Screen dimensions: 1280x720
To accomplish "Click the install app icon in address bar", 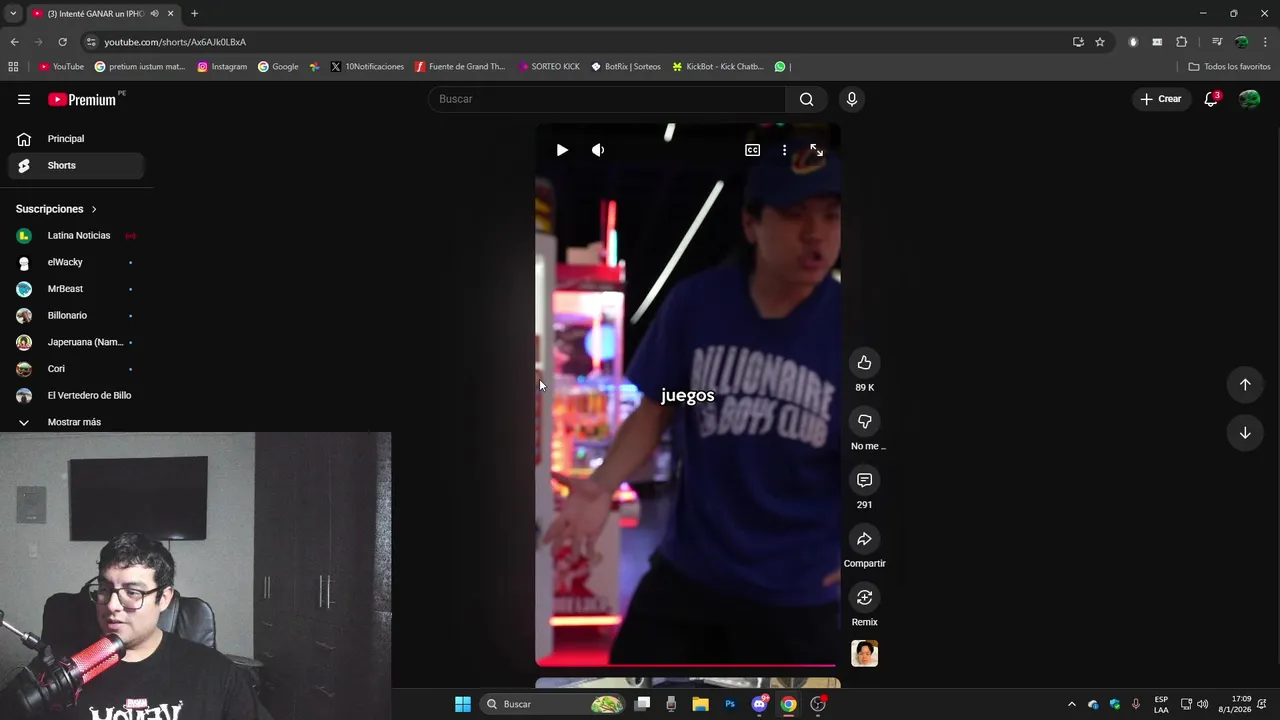I will pyautogui.click(x=1078, y=42).
